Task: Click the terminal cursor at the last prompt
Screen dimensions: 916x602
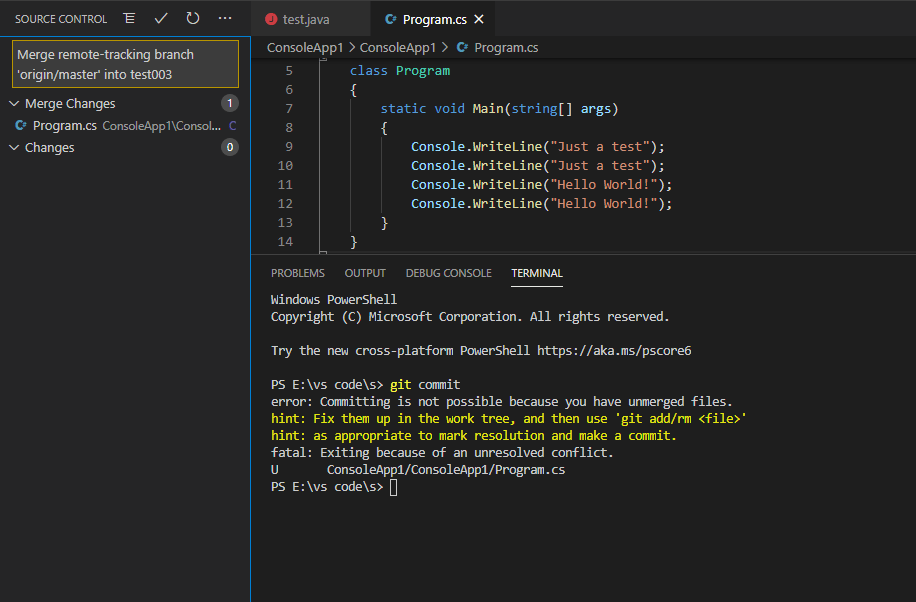Action: (x=393, y=487)
